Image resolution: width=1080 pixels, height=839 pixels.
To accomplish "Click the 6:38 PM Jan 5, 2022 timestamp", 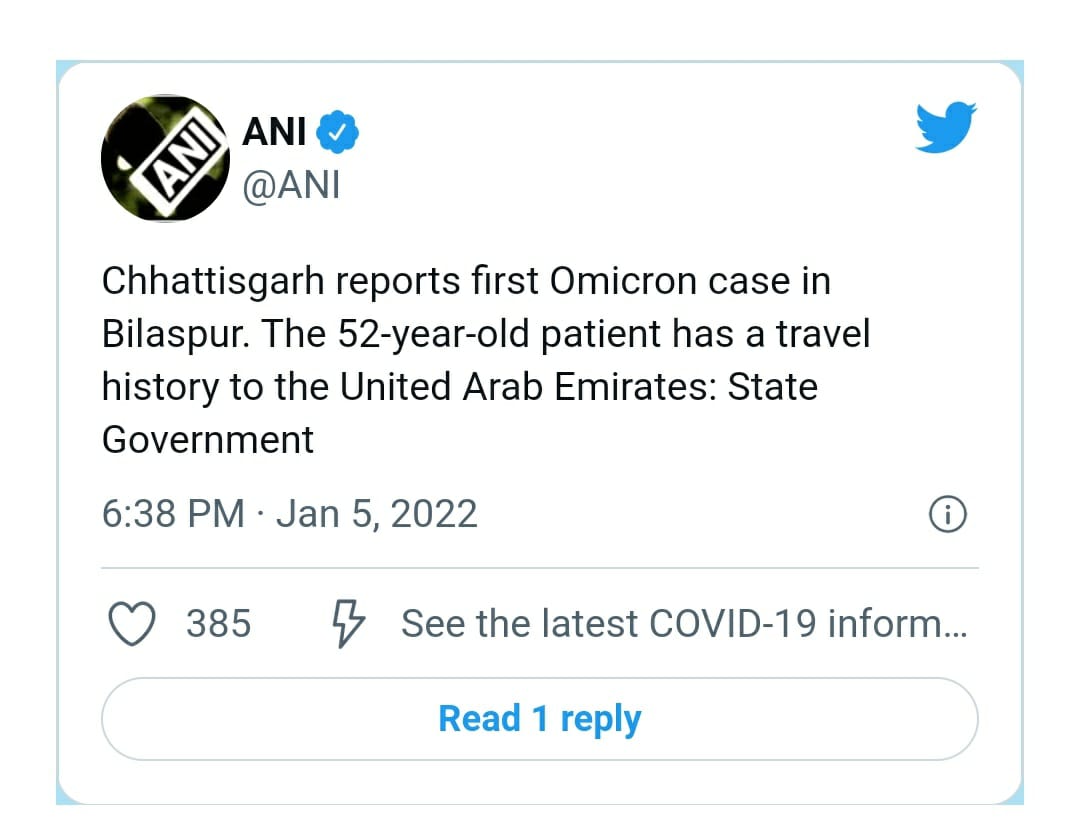I will [289, 514].
